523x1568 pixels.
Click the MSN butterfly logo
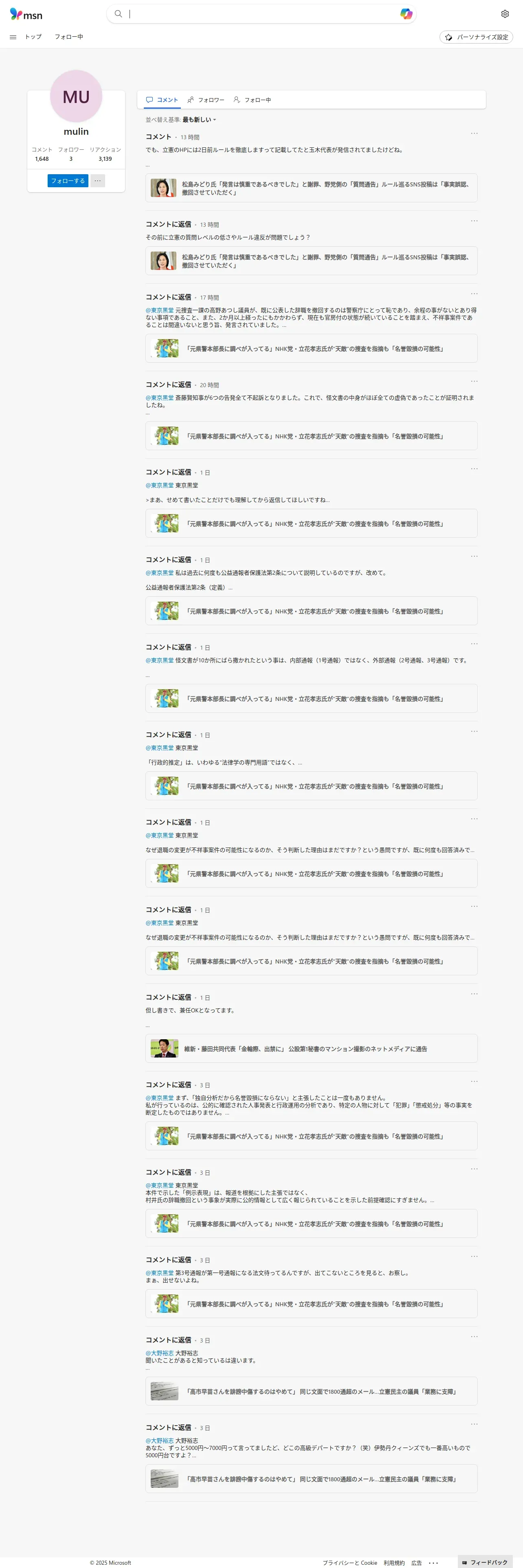[x=26, y=14]
